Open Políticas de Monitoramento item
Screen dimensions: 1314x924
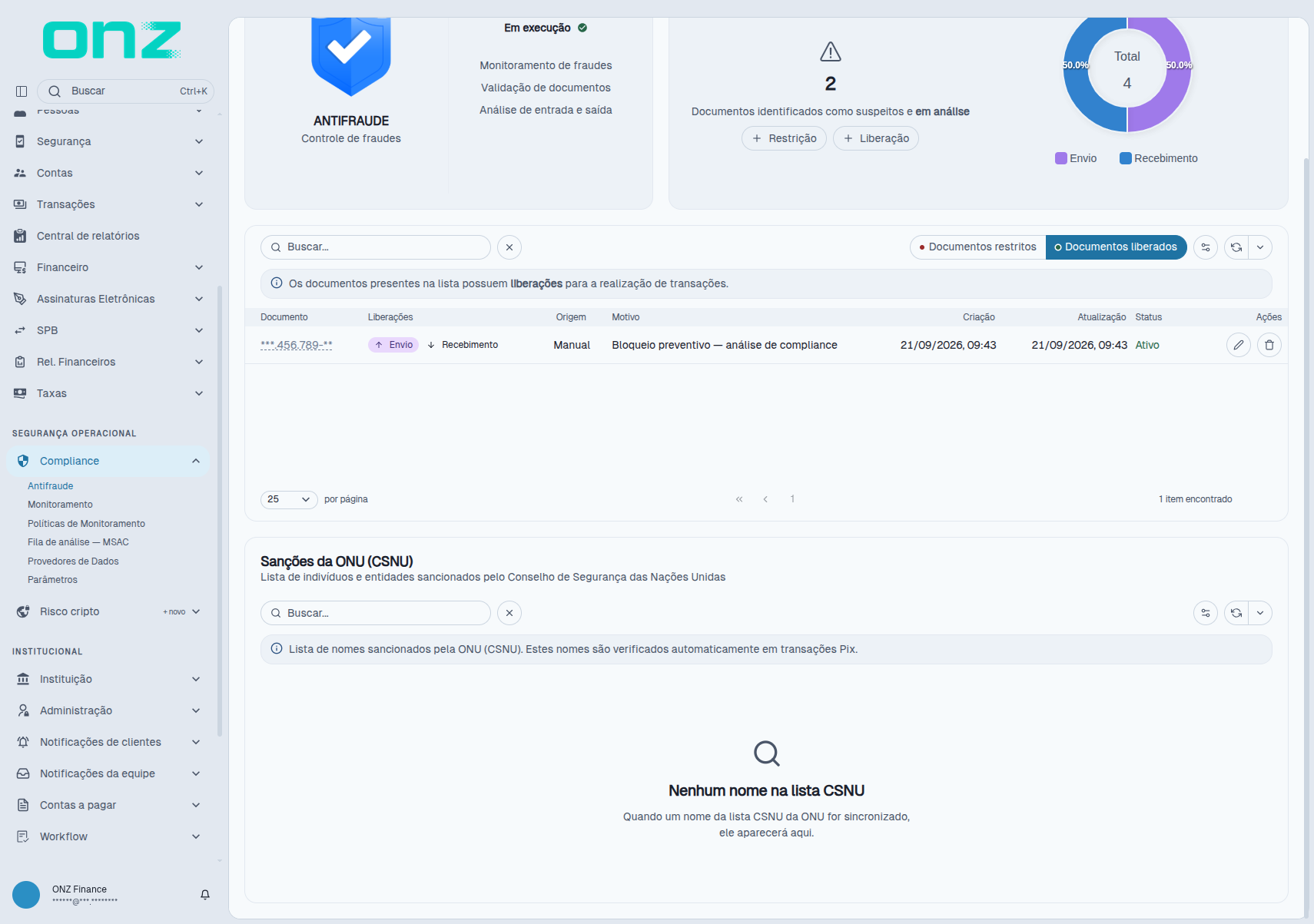[x=86, y=524]
